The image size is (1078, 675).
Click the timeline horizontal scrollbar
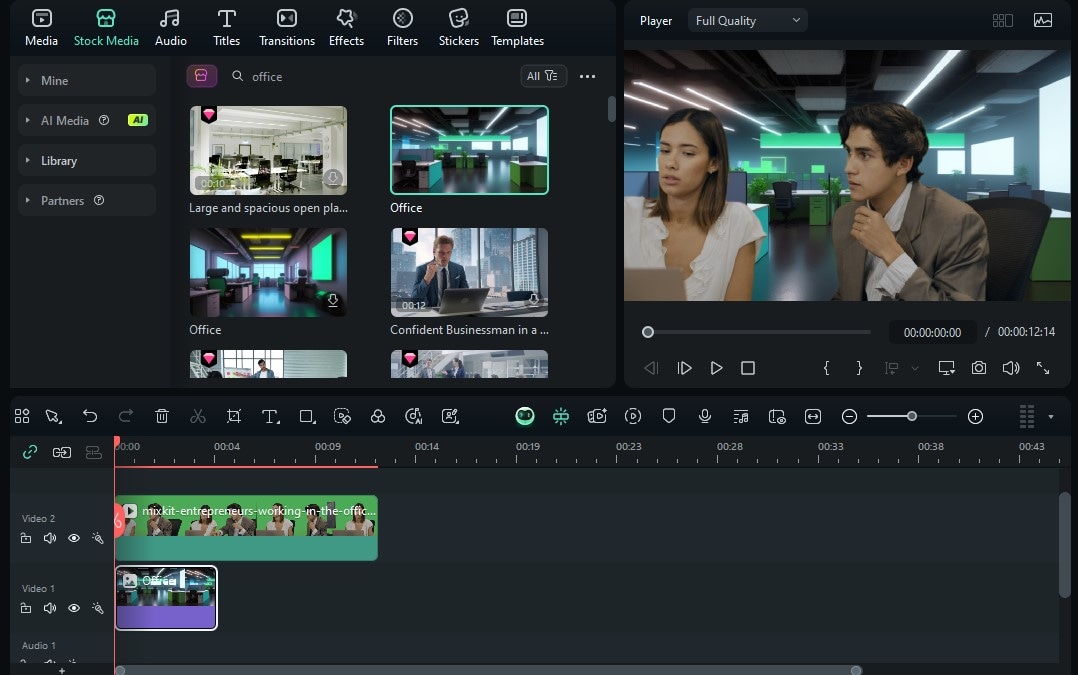(x=487, y=670)
